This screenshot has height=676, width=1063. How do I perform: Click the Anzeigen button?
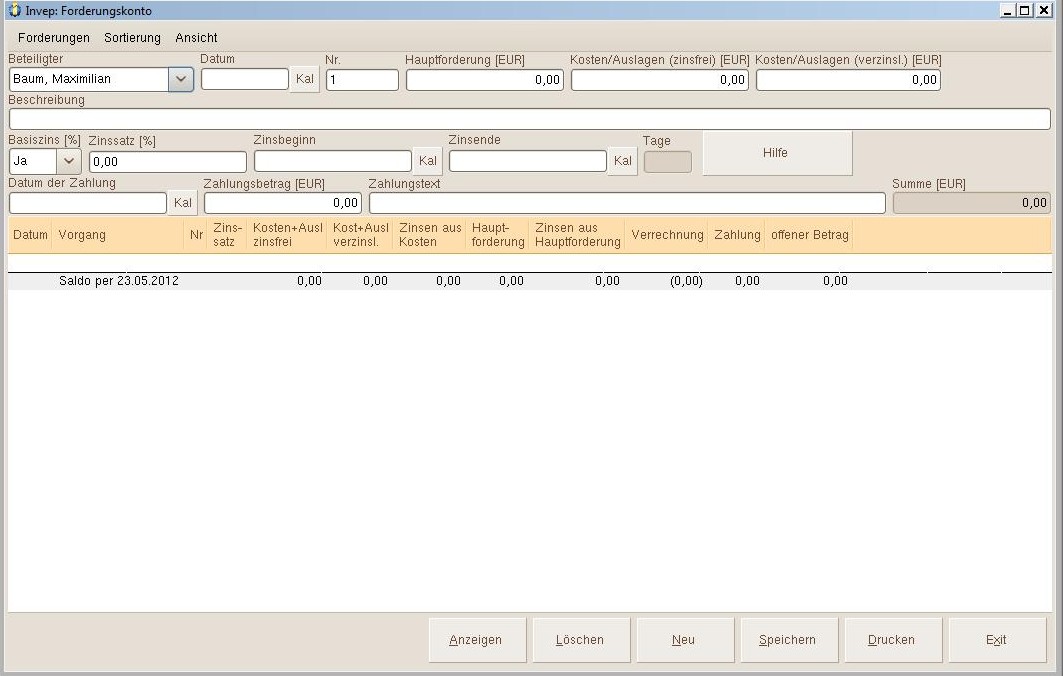[476, 640]
